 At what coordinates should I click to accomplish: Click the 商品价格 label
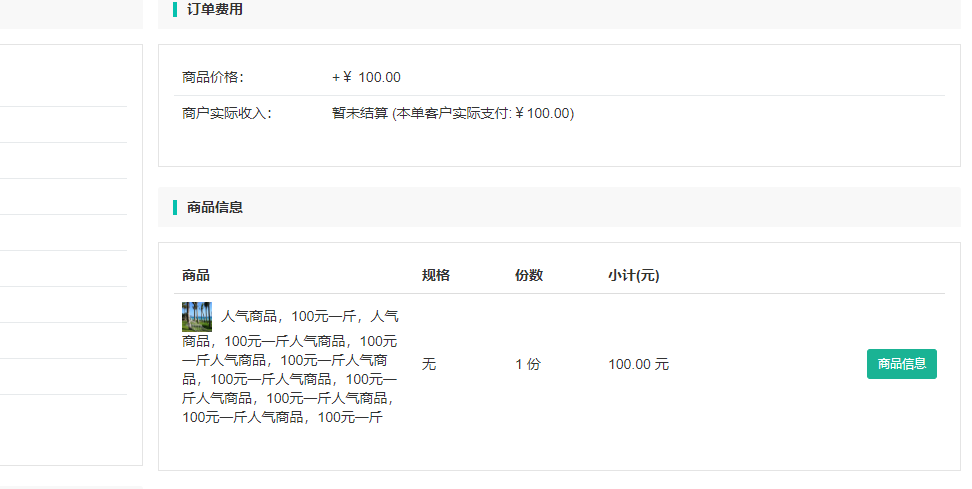[213, 77]
